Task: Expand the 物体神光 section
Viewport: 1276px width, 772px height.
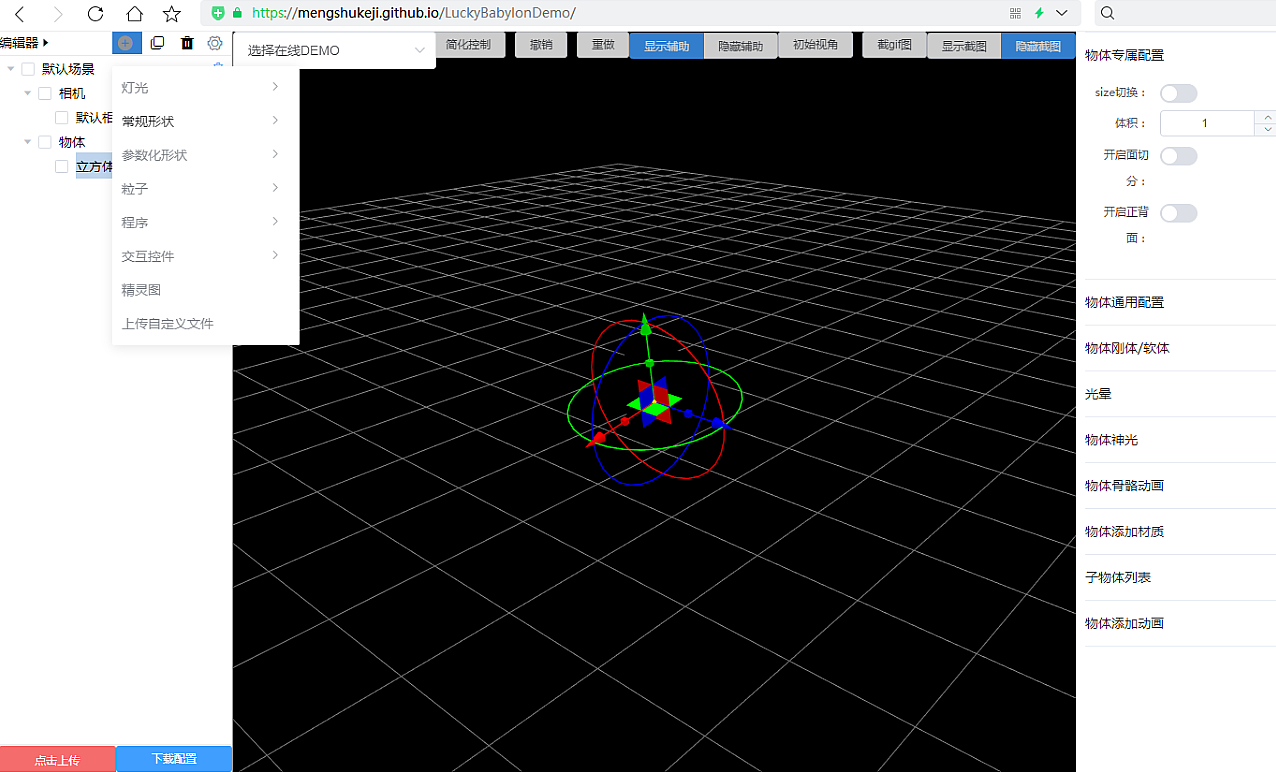Action: [x=1180, y=440]
